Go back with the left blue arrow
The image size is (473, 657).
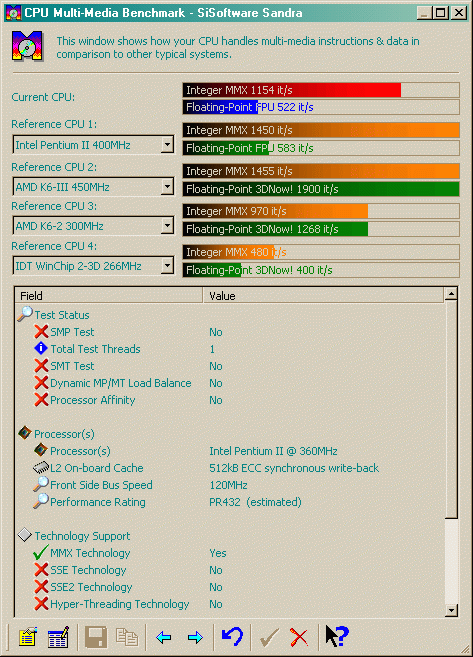(164, 638)
